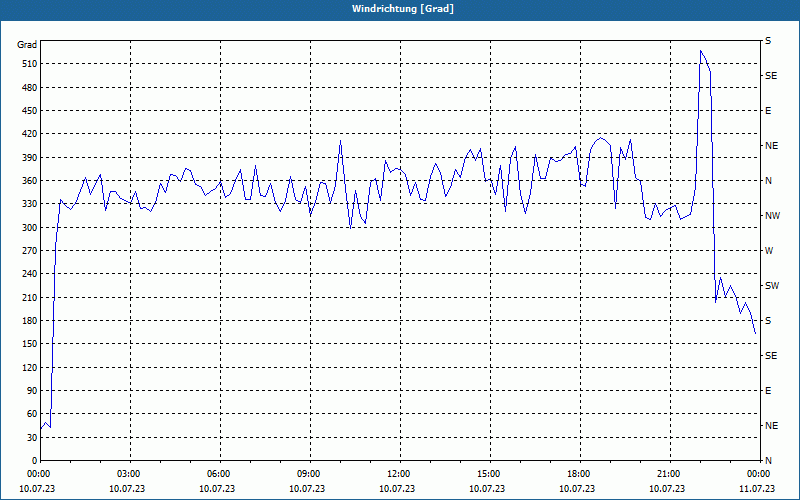
Task: Click the 10.07.23 date below 21:00
Action: pyautogui.click(x=667, y=489)
